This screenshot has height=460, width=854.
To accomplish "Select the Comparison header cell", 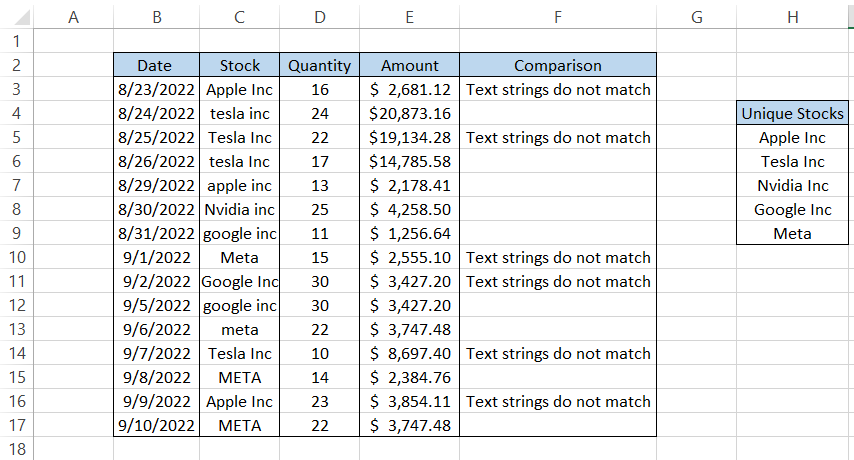I will tap(557, 66).
